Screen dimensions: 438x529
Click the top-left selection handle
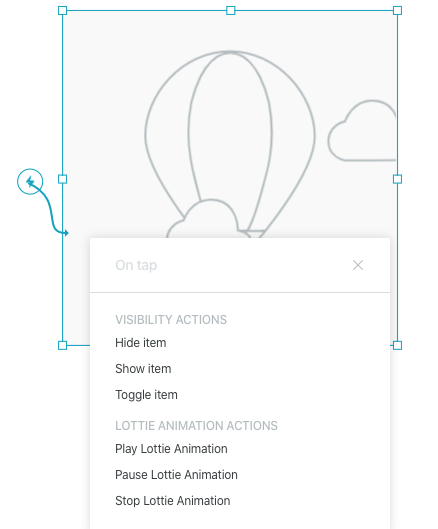[62, 10]
